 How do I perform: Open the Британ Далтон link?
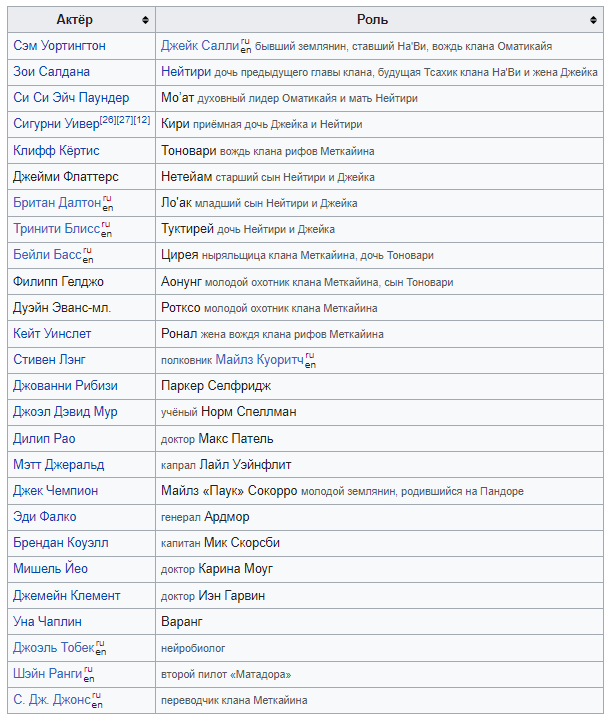pyautogui.click(x=57, y=203)
